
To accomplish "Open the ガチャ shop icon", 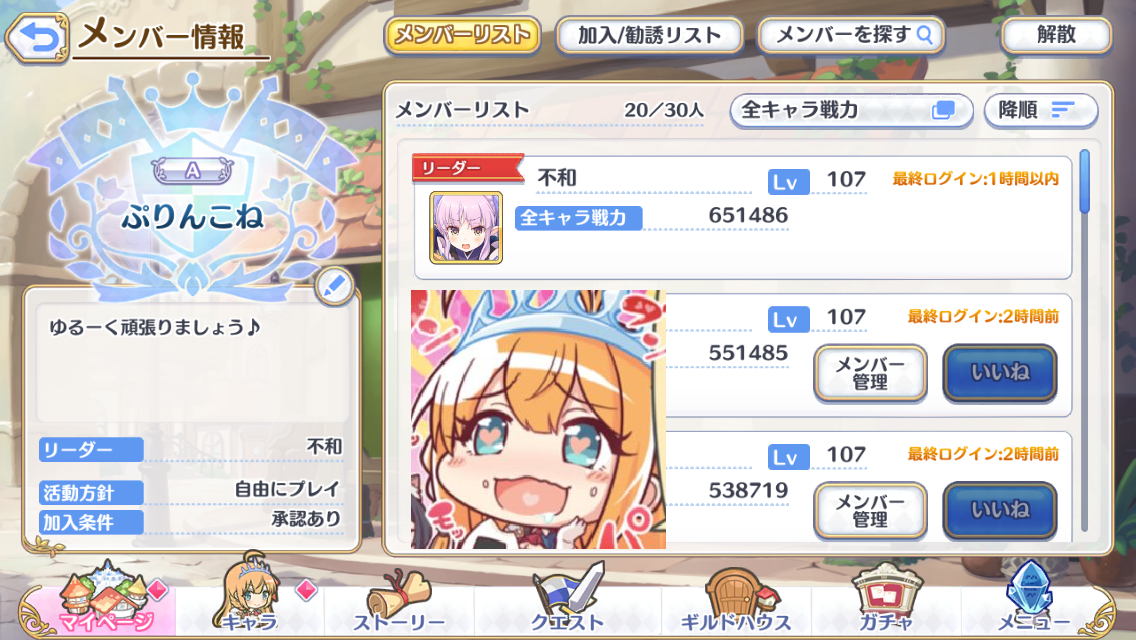I will [886, 600].
